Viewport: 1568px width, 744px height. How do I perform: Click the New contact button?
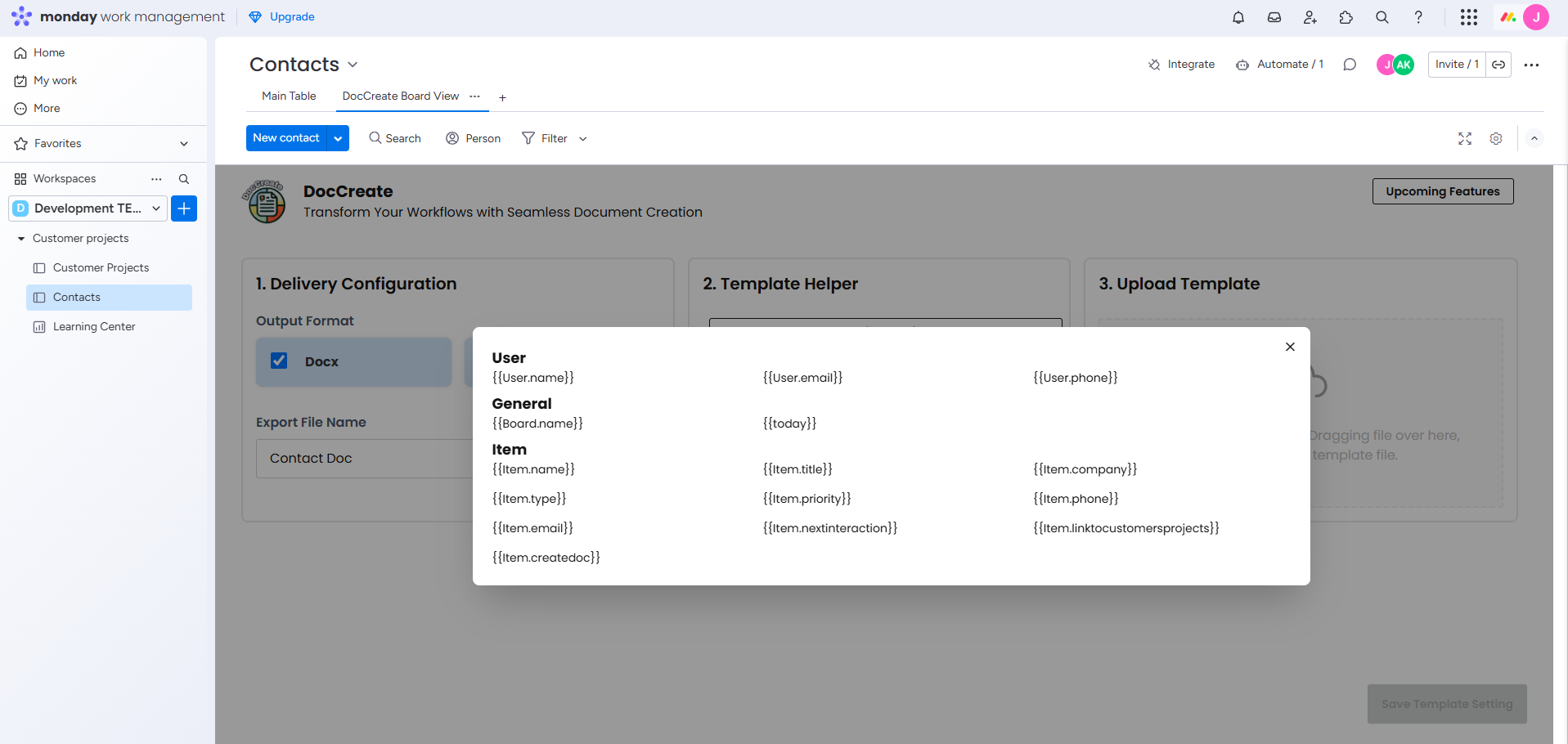coord(286,138)
